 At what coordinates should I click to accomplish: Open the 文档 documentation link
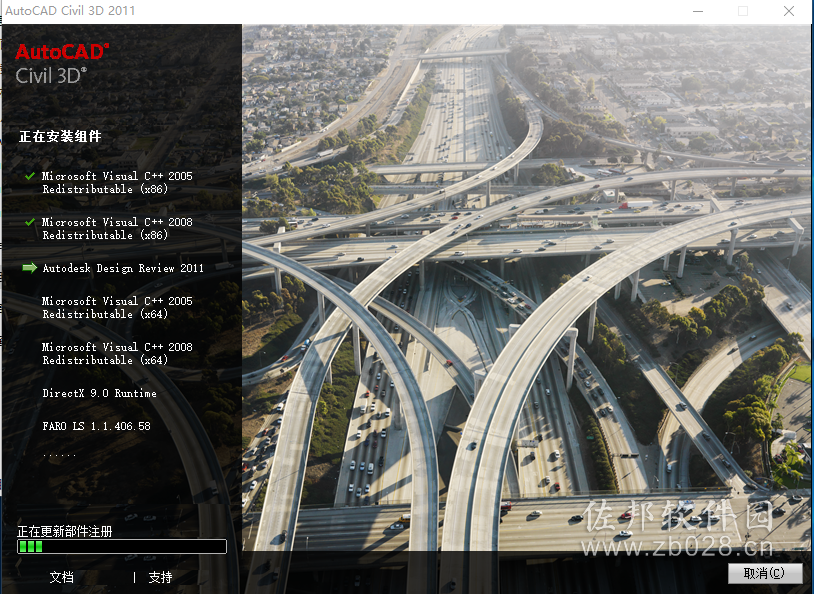tap(61, 577)
